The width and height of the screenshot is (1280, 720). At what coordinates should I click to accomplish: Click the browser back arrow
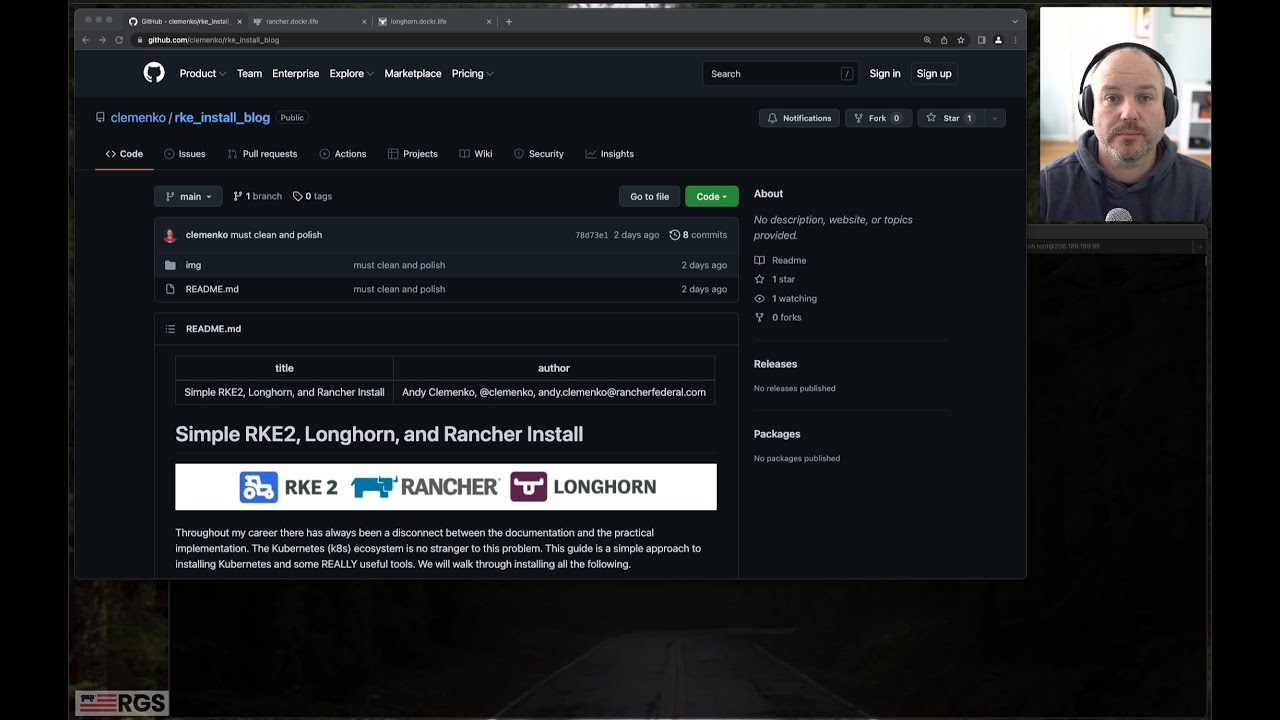click(85, 40)
